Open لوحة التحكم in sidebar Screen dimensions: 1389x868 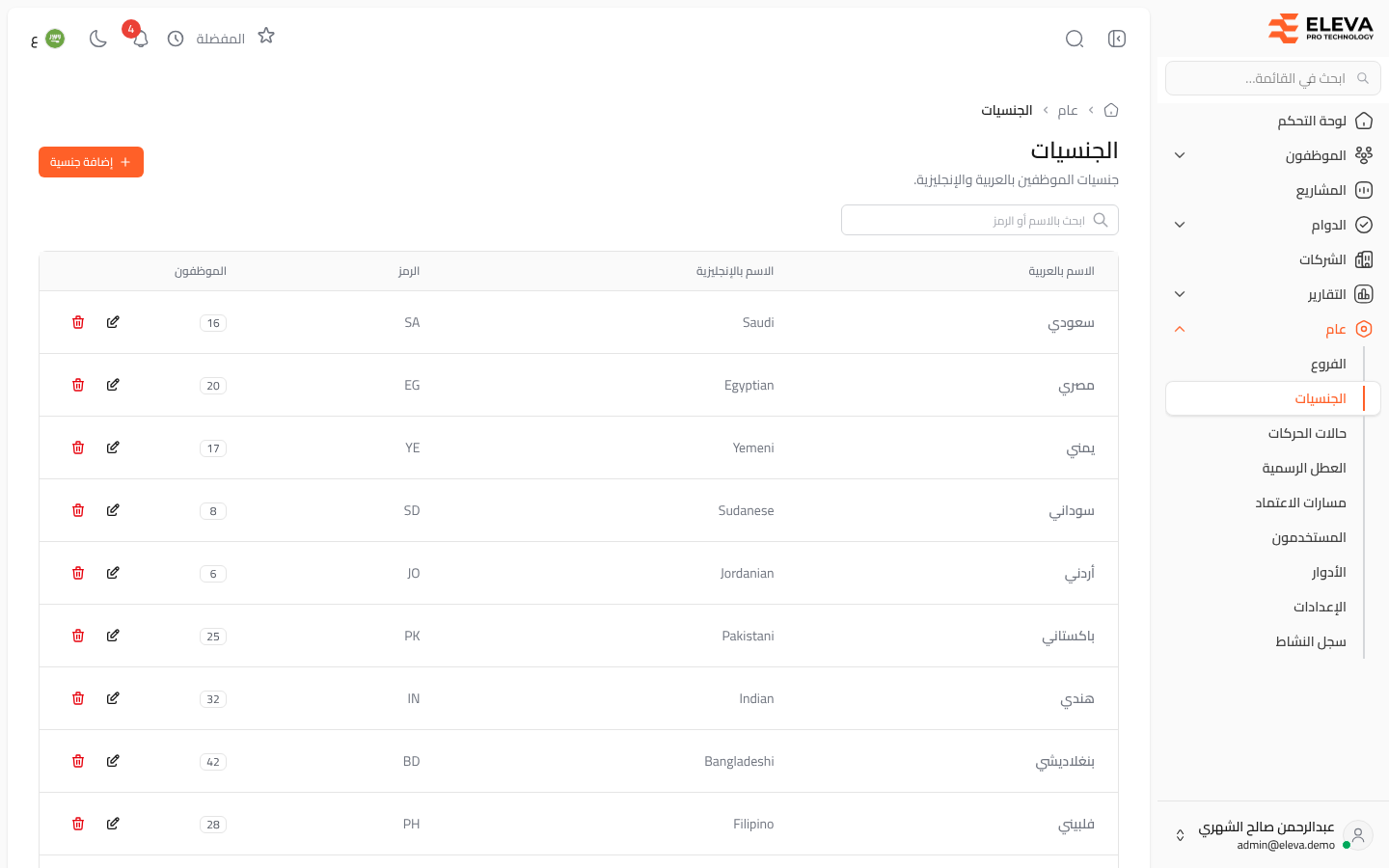click(x=1273, y=121)
